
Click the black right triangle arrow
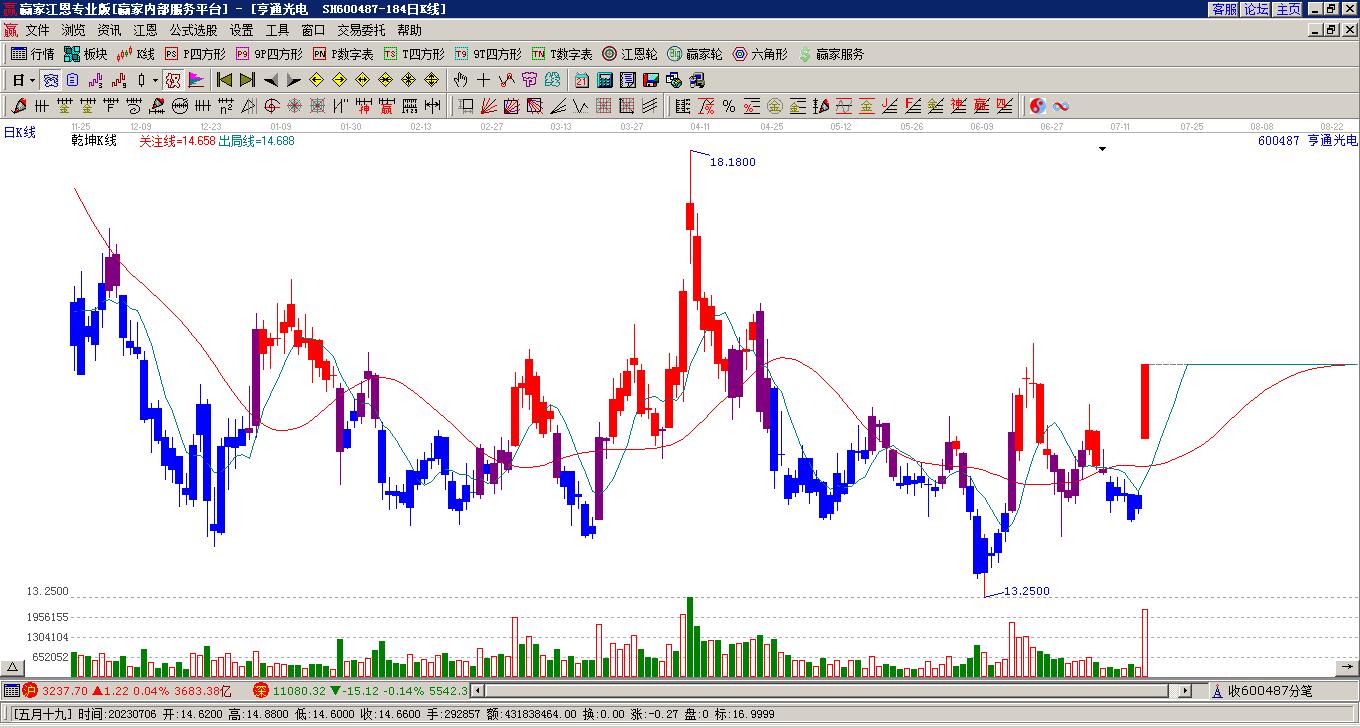[293, 80]
